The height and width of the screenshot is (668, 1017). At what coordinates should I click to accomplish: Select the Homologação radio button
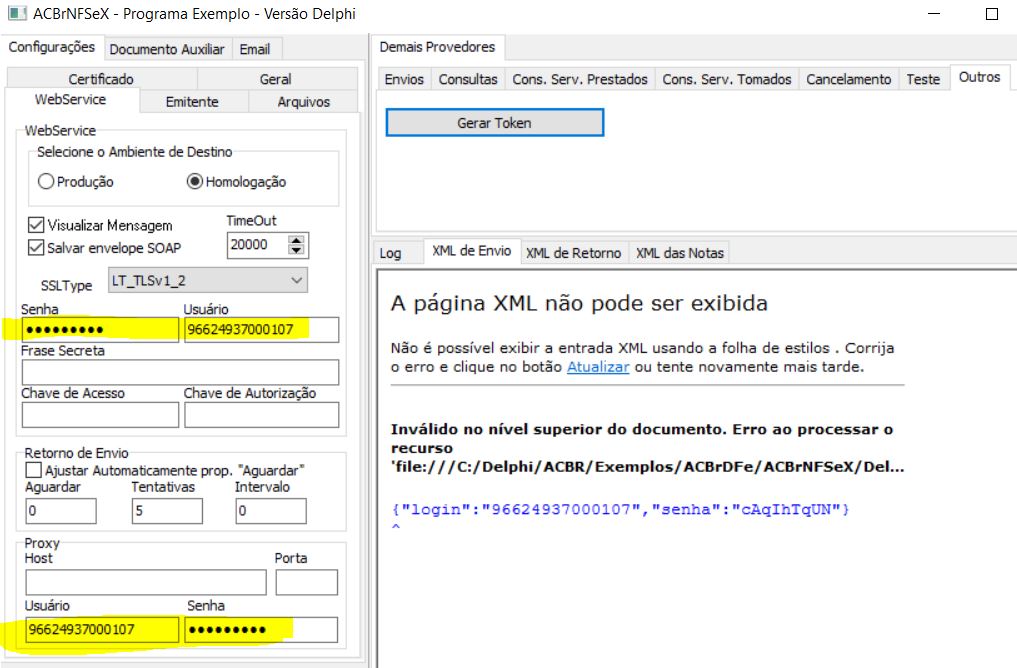(x=194, y=182)
